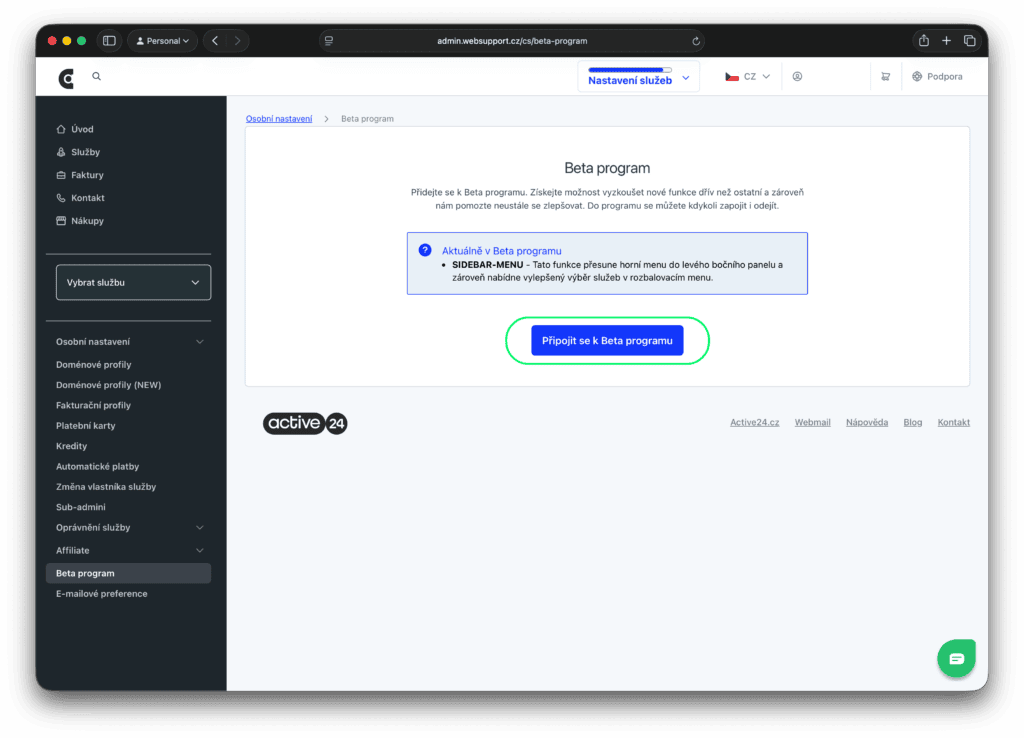The width and height of the screenshot is (1024, 738).
Task: Click the account profile icon
Action: (x=797, y=76)
